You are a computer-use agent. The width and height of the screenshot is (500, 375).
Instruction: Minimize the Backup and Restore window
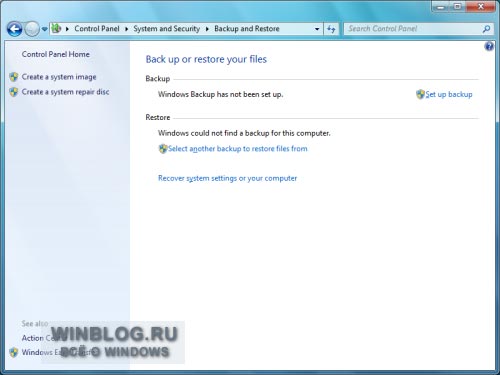[x=441, y=7]
